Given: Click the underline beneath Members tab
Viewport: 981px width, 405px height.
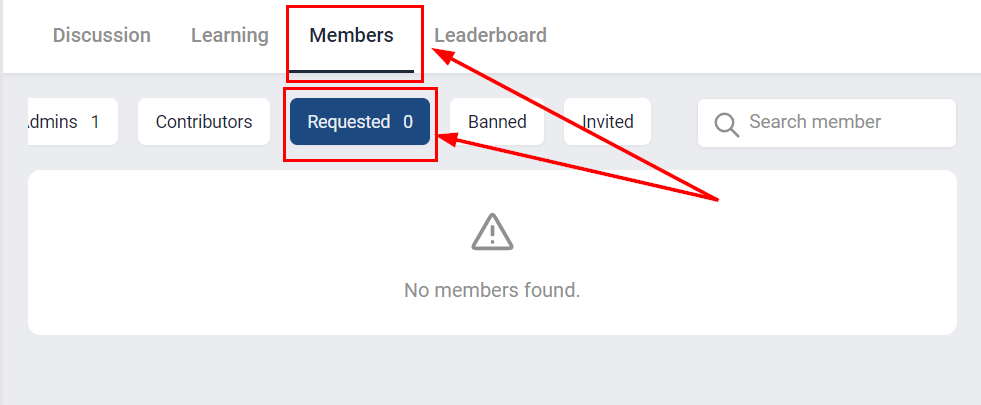Looking at the screenshot, I should pyautogui.click(x=351, y=70).
